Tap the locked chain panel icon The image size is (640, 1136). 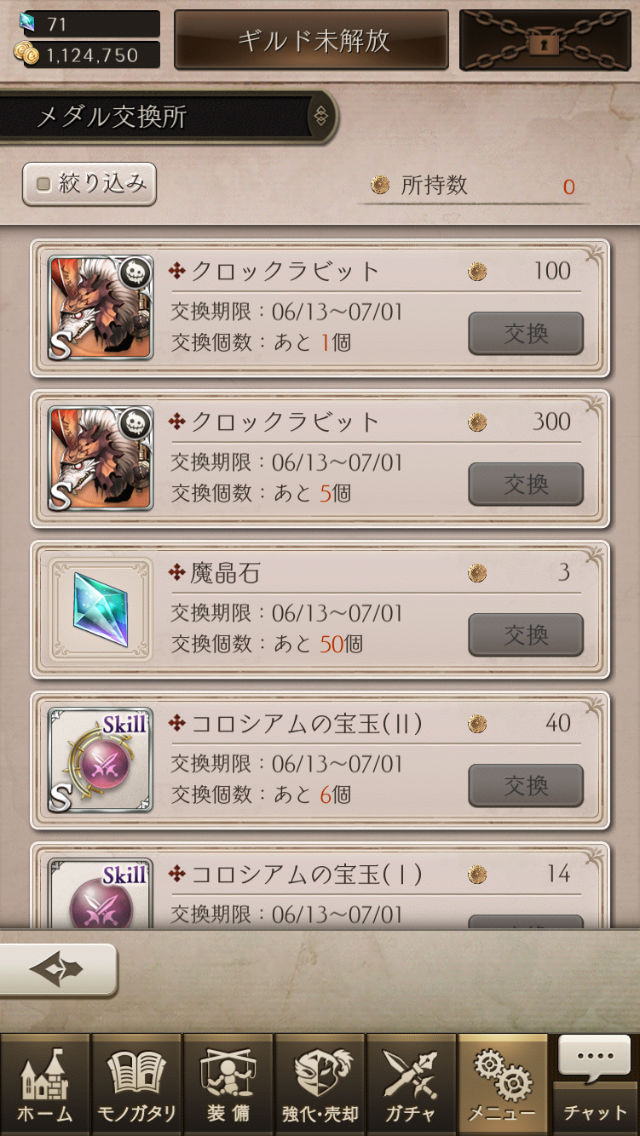point(545,40)
